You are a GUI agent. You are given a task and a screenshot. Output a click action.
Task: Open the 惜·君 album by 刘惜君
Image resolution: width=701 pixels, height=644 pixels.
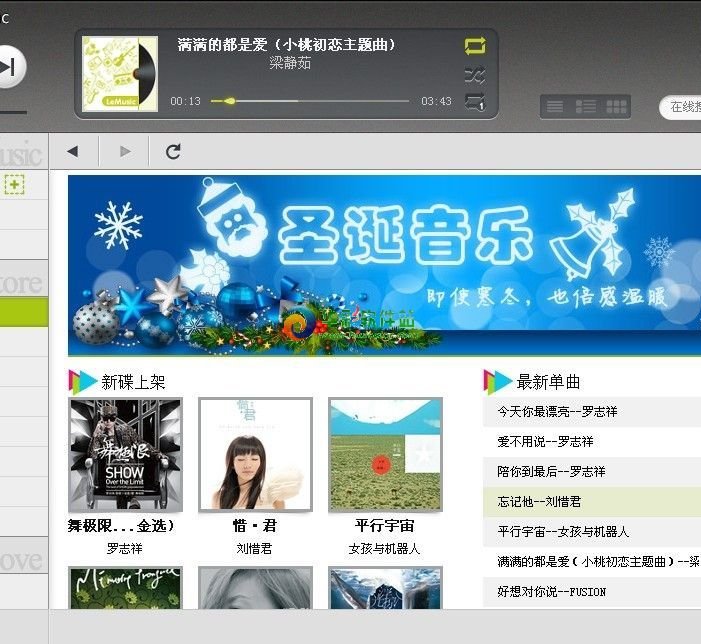[255, 455]
